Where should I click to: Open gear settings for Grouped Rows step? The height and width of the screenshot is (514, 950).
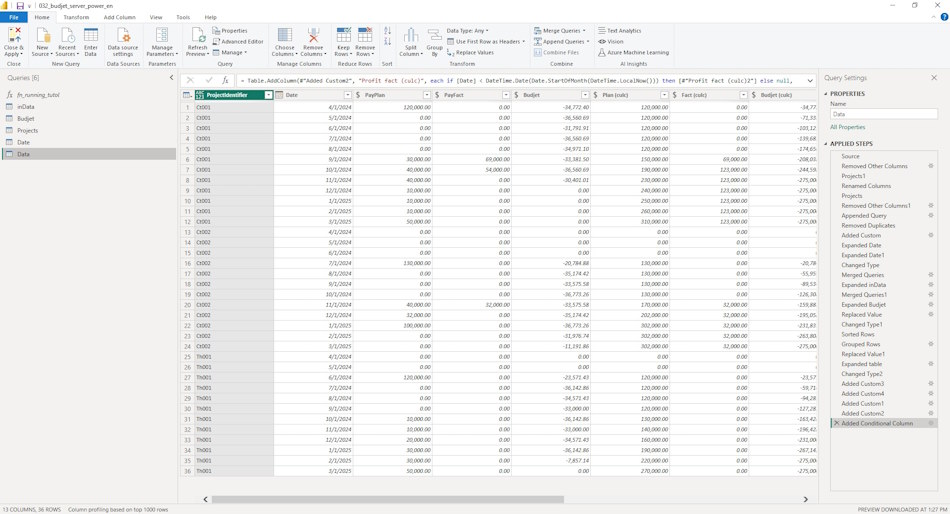coord(931,344)
